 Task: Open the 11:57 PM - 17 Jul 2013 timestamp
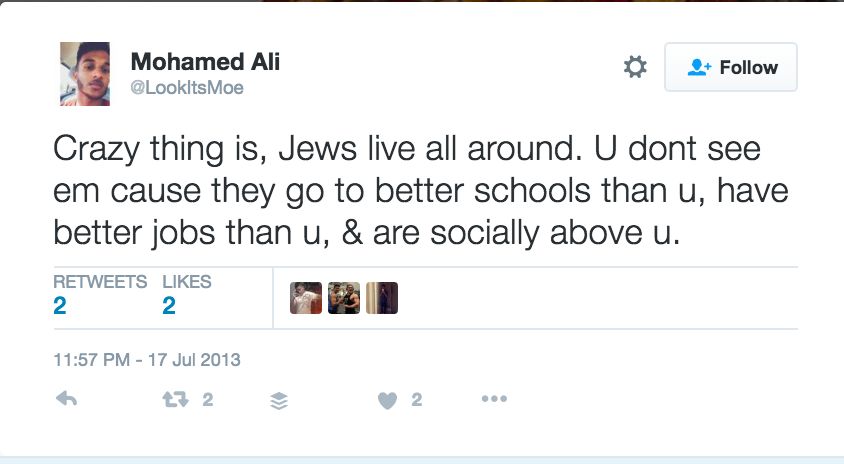pos(146,359)
